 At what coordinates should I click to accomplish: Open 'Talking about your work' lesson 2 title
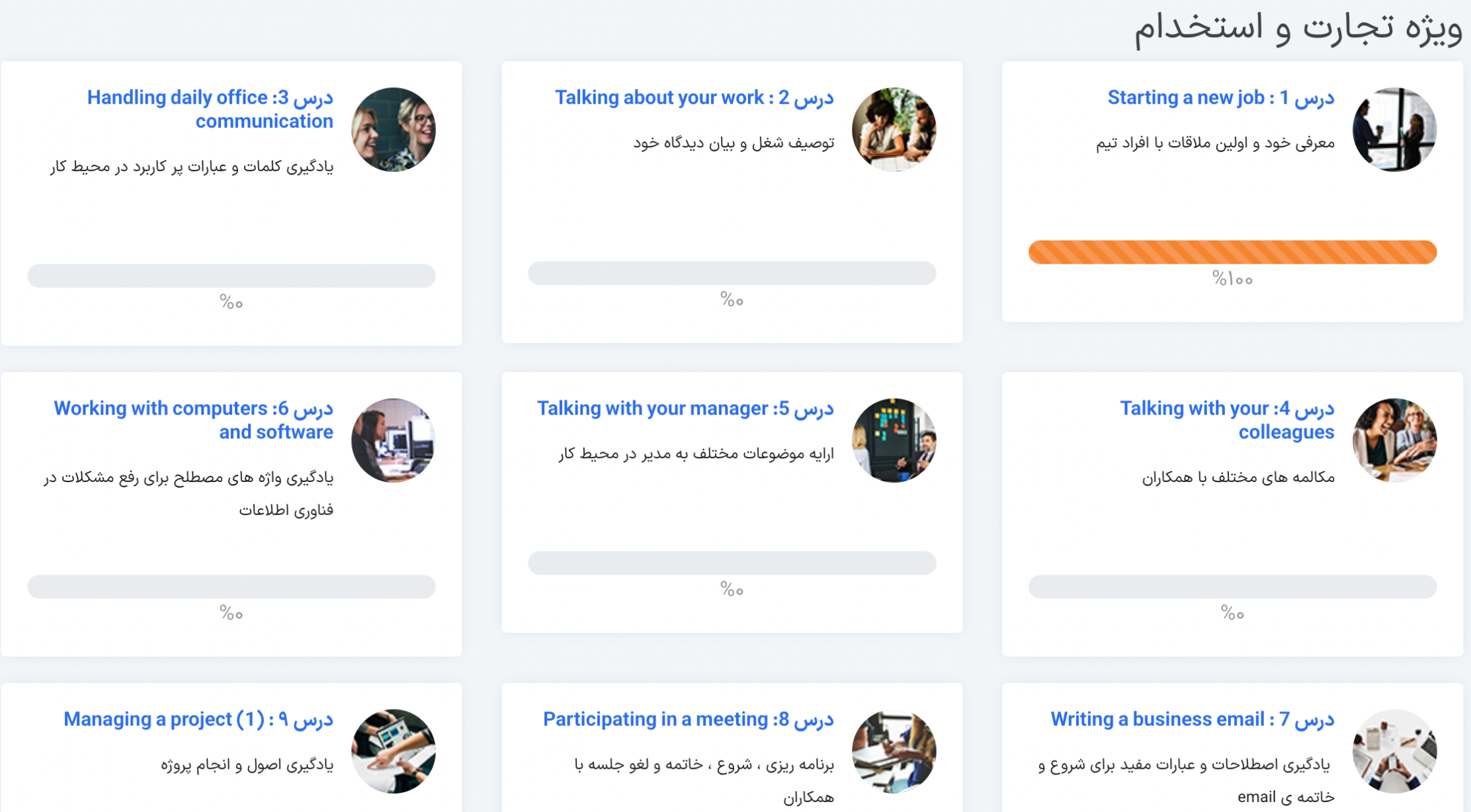[x=694, y=98]
